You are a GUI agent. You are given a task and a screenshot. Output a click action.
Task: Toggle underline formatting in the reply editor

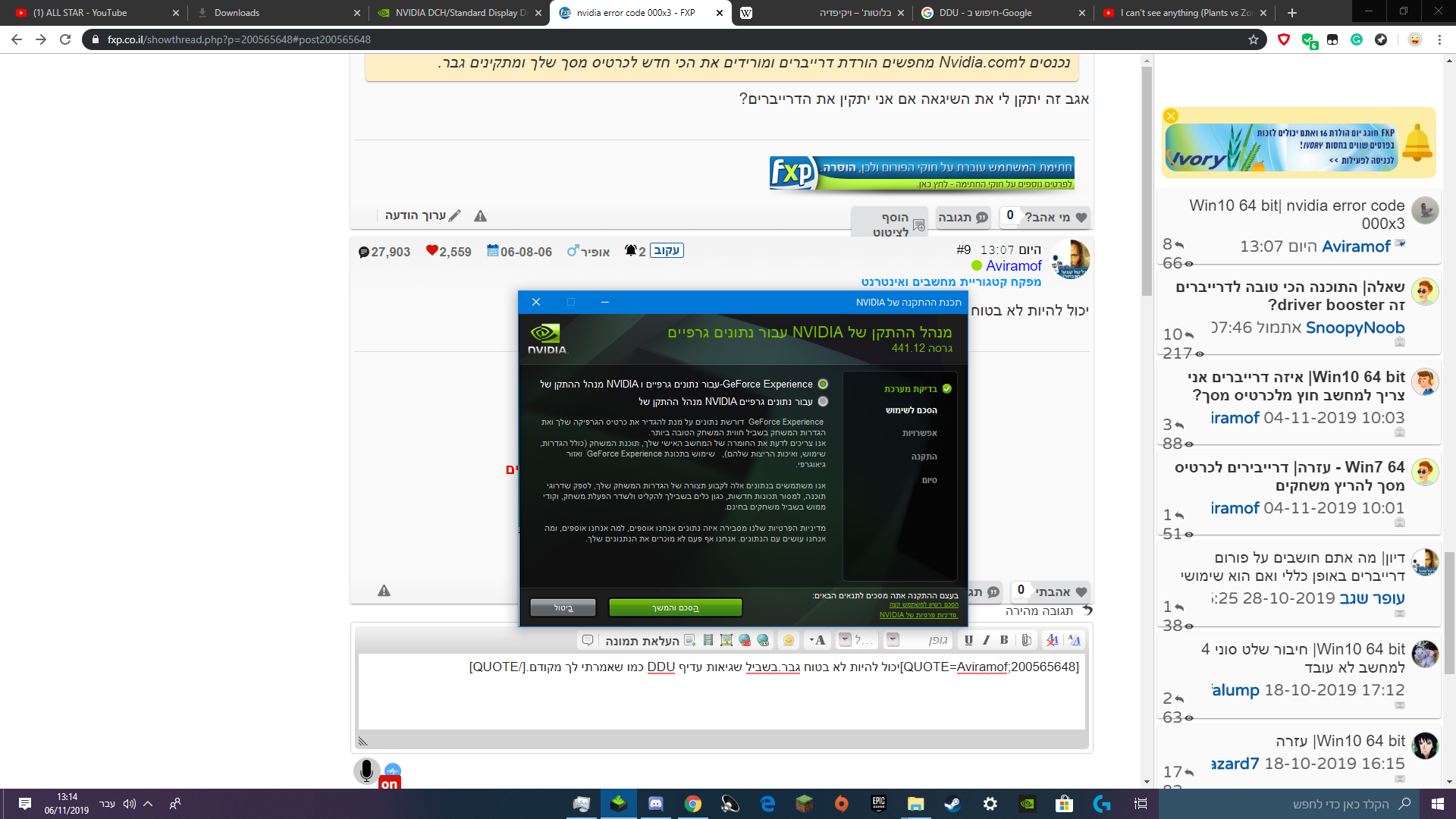tap(968, 640)
